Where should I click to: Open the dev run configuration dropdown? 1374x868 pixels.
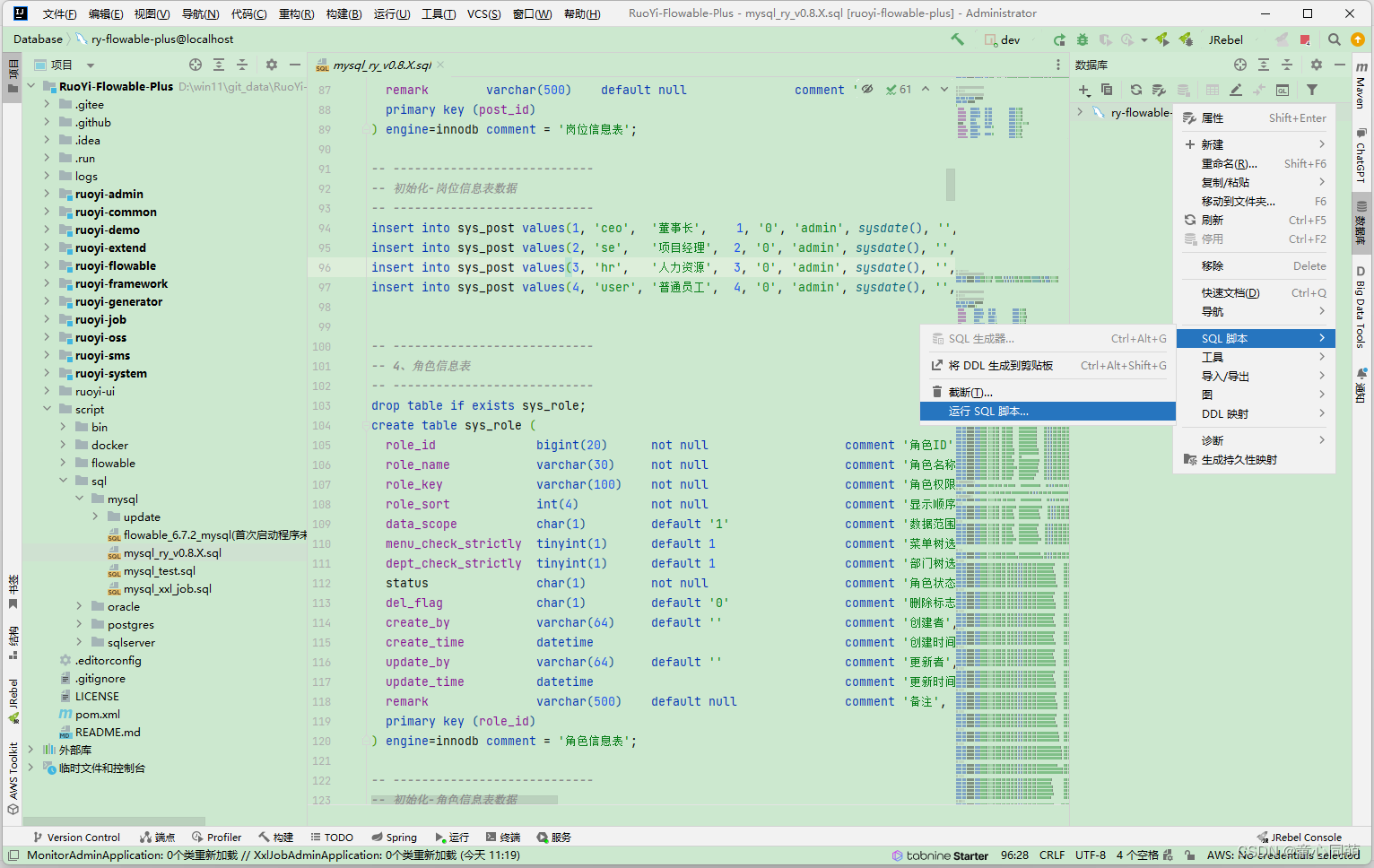1011,39
